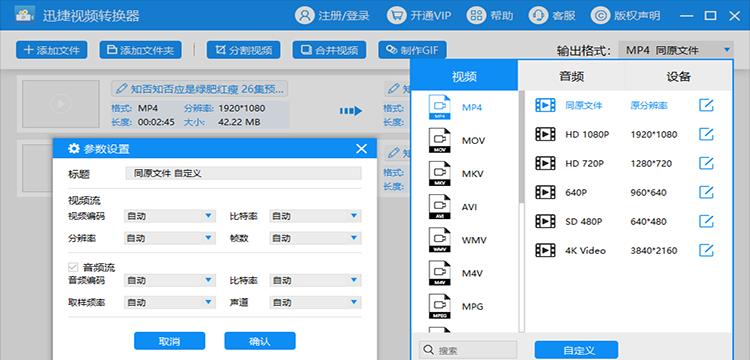Select the MOV format file icon

[439, 141]
